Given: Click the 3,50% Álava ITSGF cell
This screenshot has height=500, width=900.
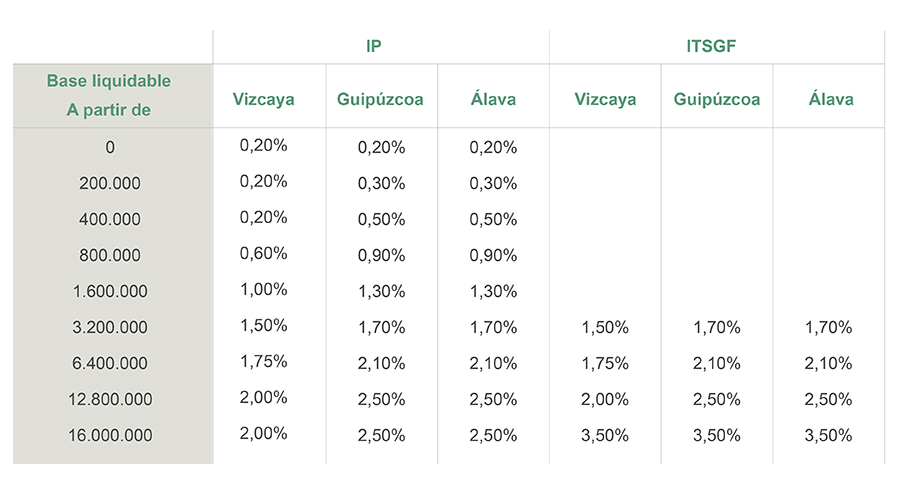Looking at the screenshot, I should [831, 435].
